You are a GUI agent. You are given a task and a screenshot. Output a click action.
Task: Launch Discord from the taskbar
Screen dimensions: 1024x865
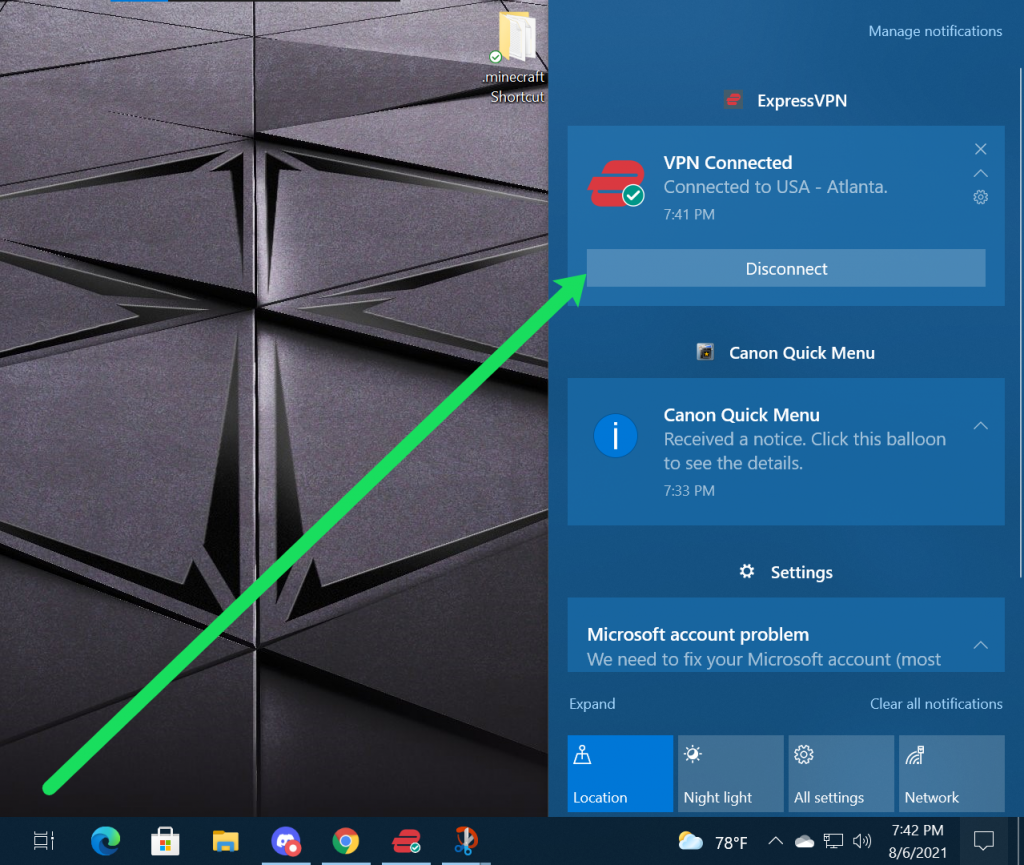coord(286,841)
